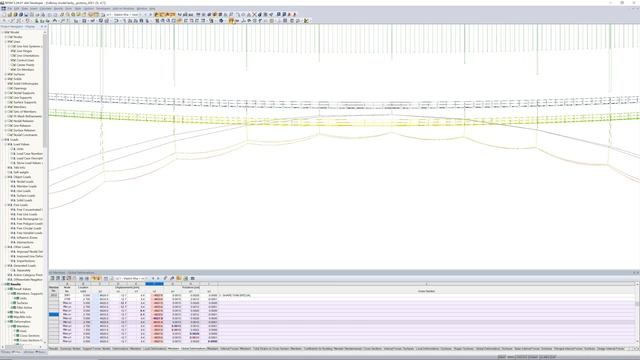This screenshot has height=360, width=640.
Task: Collapse the Load Values tree node
Action: click(5, 144)
